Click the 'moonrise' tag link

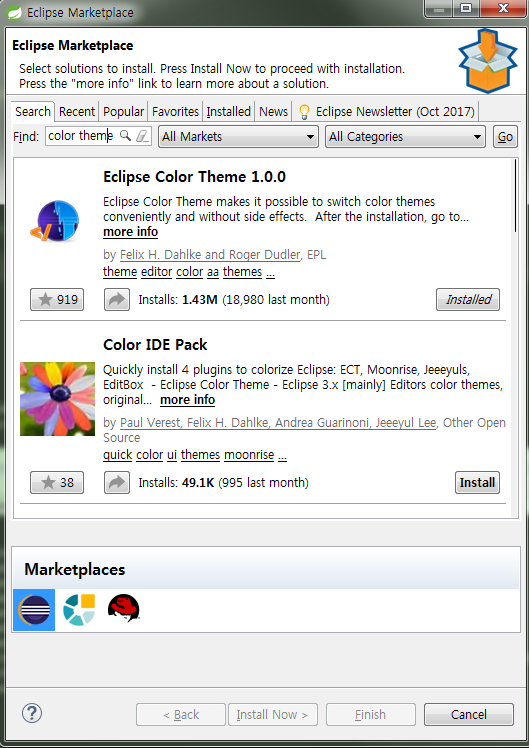coord(249,455)
